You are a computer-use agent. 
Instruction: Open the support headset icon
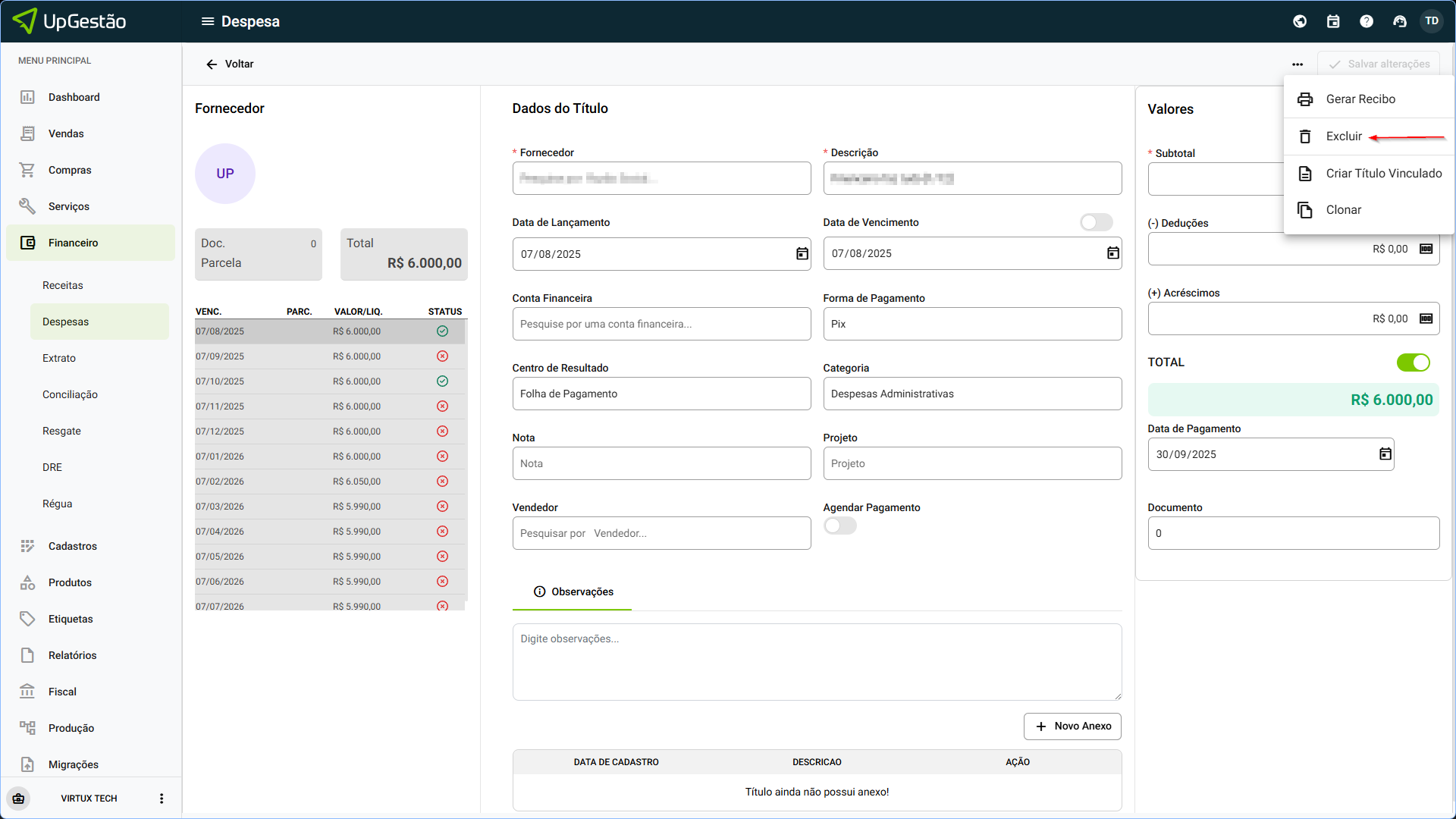pos(1400,21)
